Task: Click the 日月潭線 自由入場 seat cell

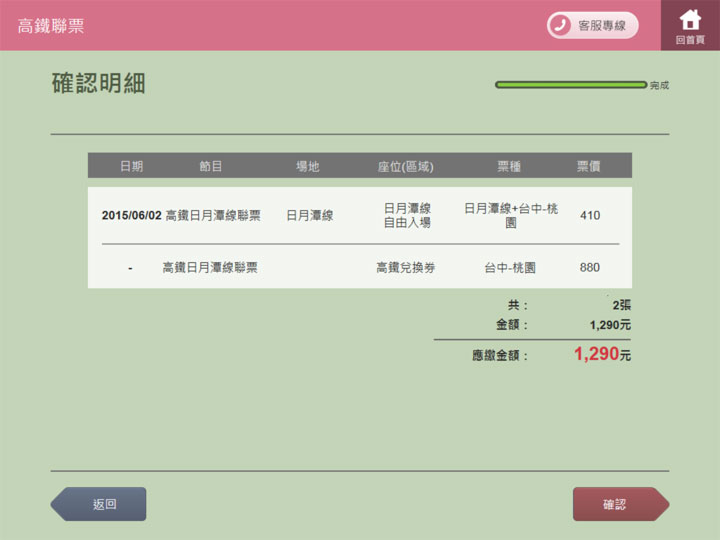Action: 407,215
